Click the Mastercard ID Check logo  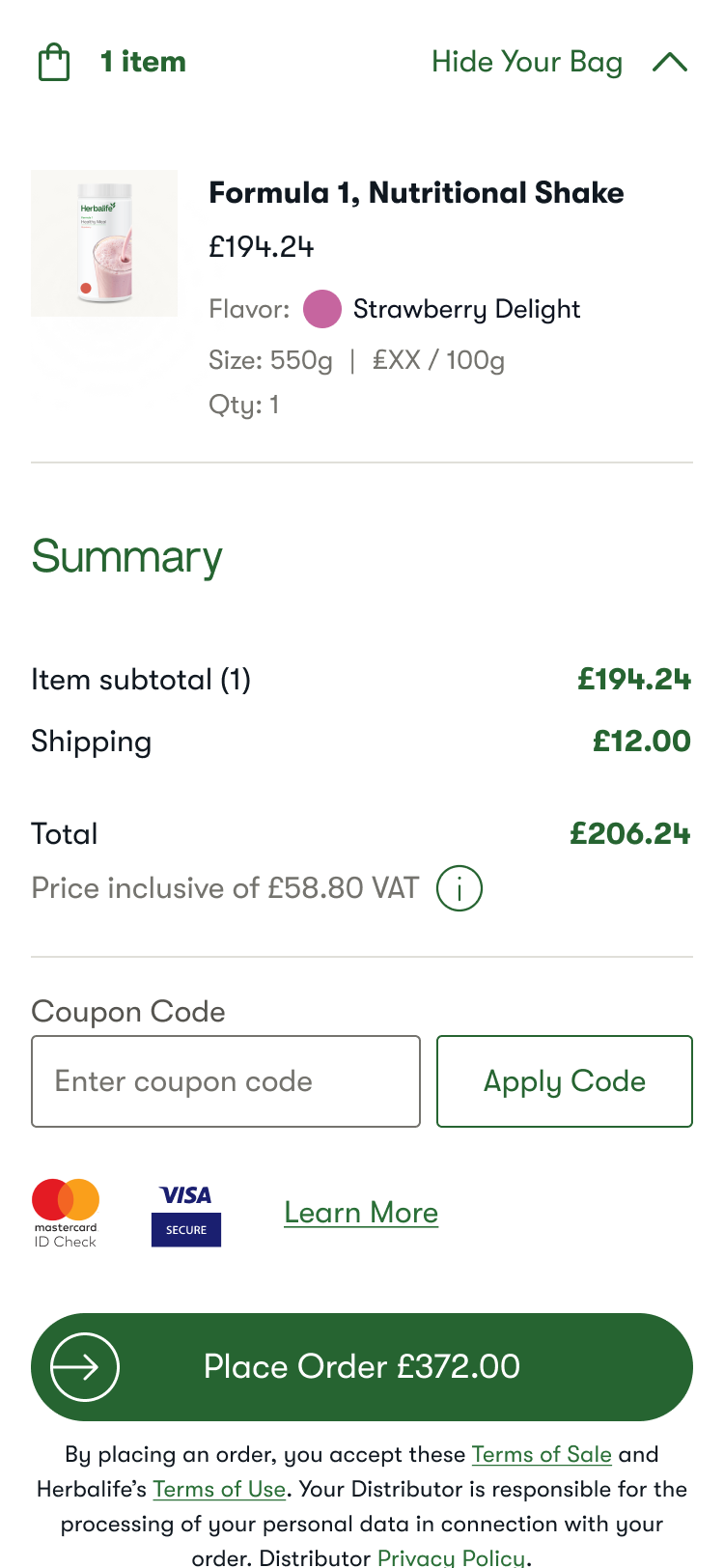[x=66, y=1214]
